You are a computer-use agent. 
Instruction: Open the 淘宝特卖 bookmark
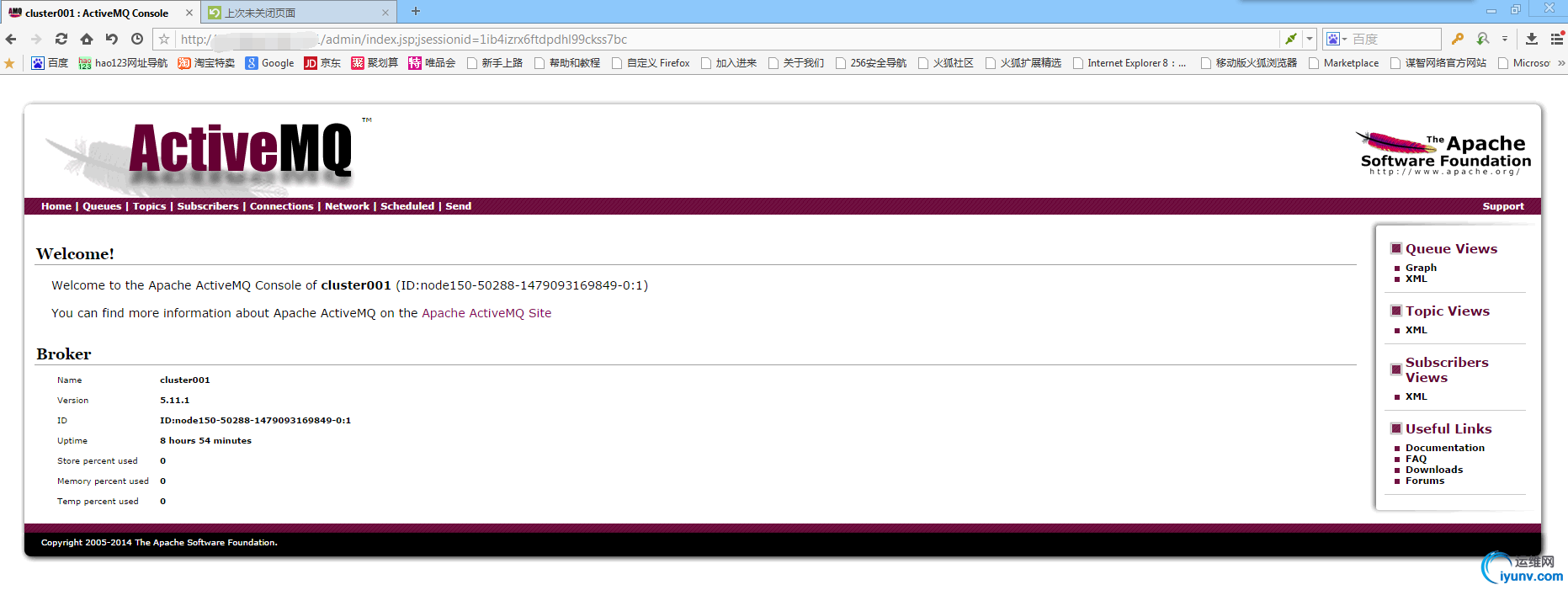pyautogui.click(x=206, y=63)
